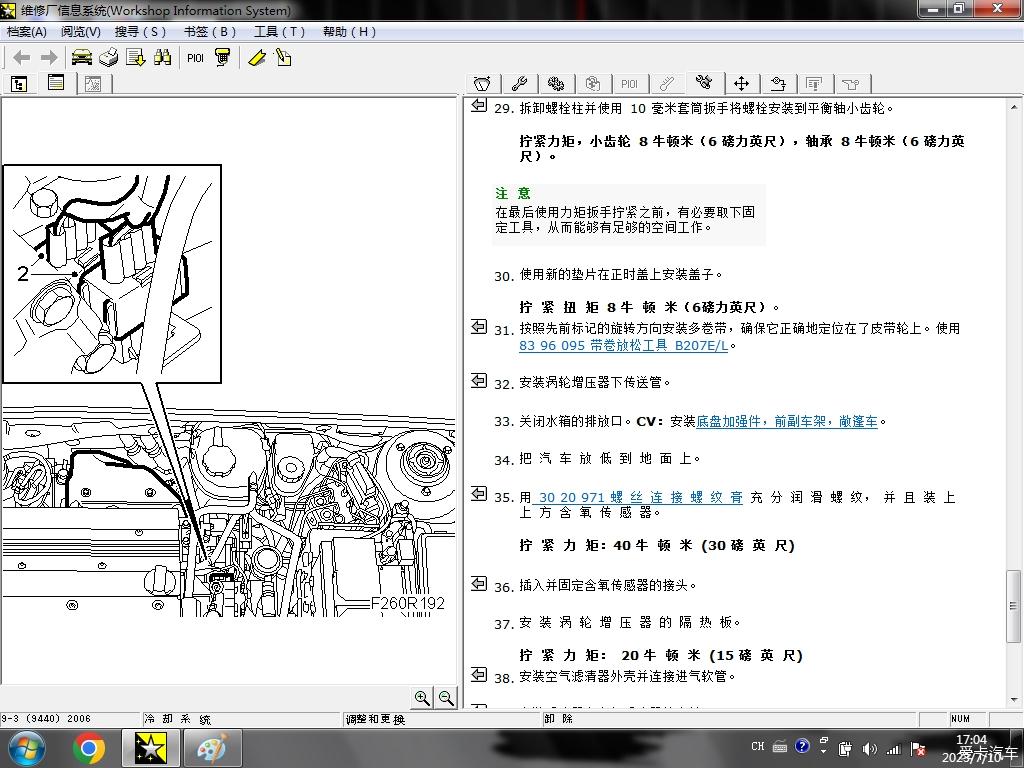Open the first right-panel tab with bucket icon
Screen dimensions: 1024x768
[482, 84]
